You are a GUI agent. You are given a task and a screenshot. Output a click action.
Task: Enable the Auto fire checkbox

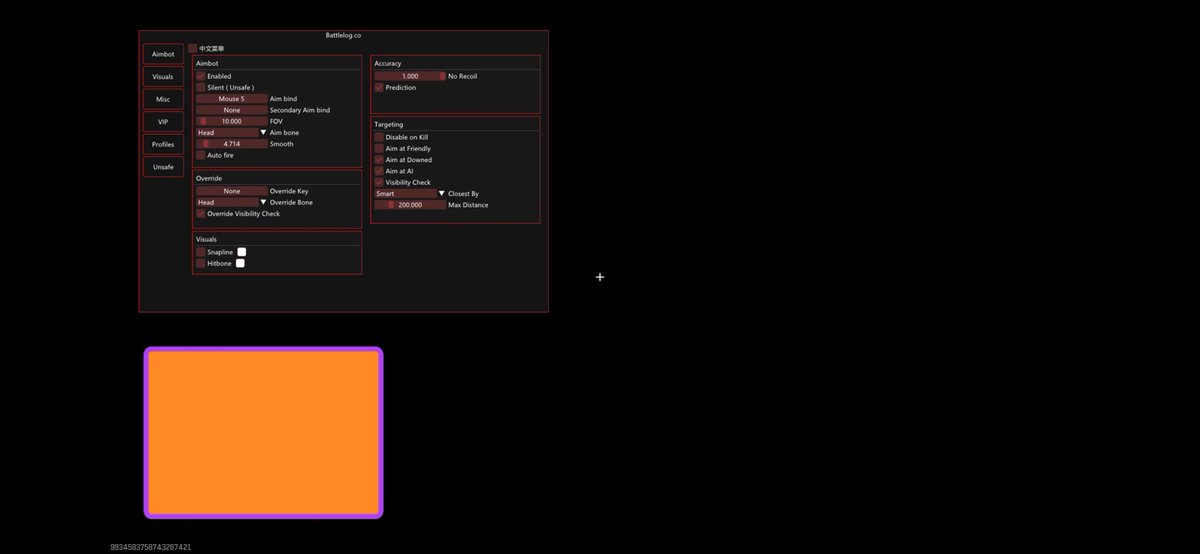click(x=200, y=155)
